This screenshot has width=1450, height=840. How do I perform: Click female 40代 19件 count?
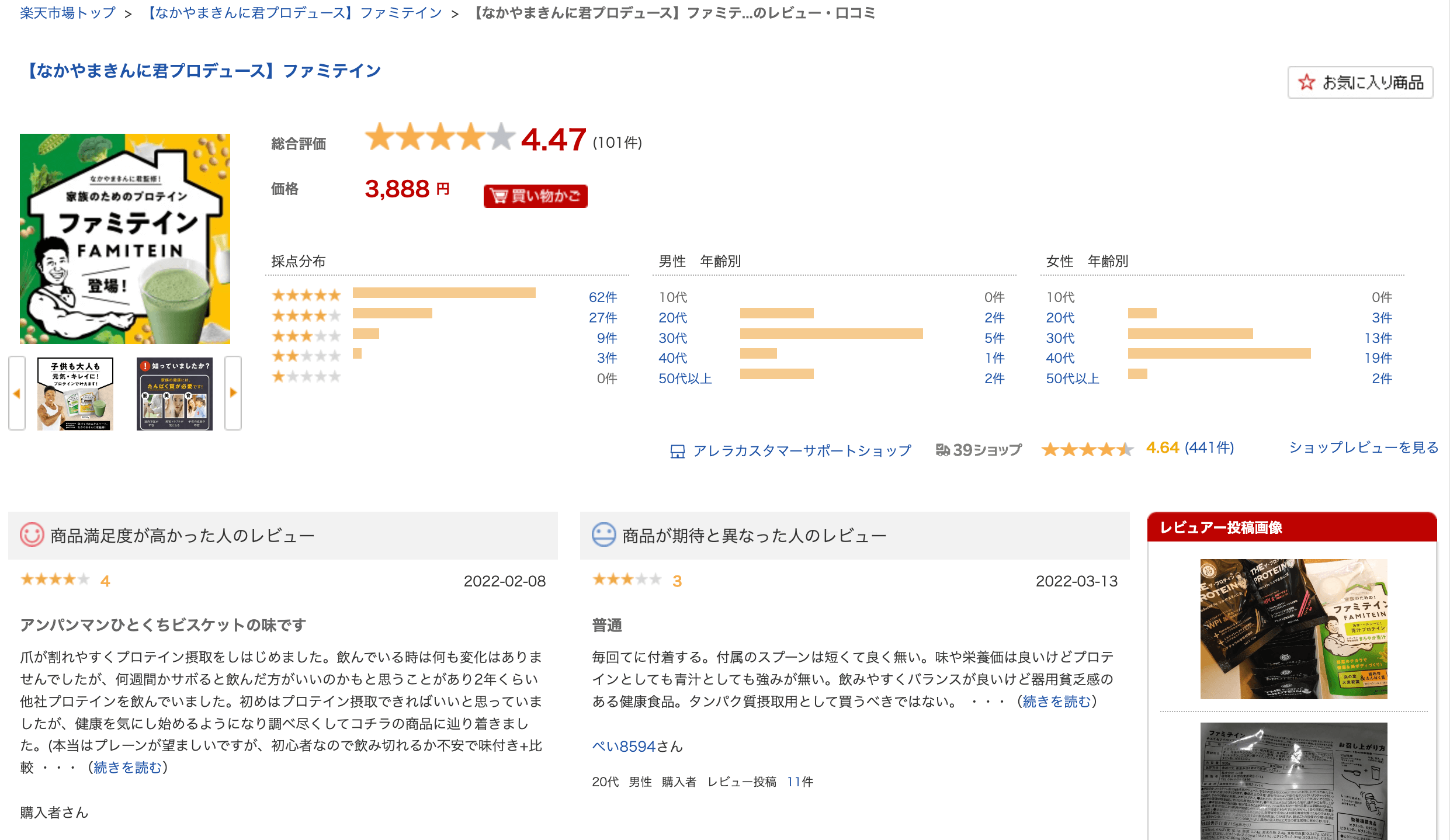[1378, 358]
